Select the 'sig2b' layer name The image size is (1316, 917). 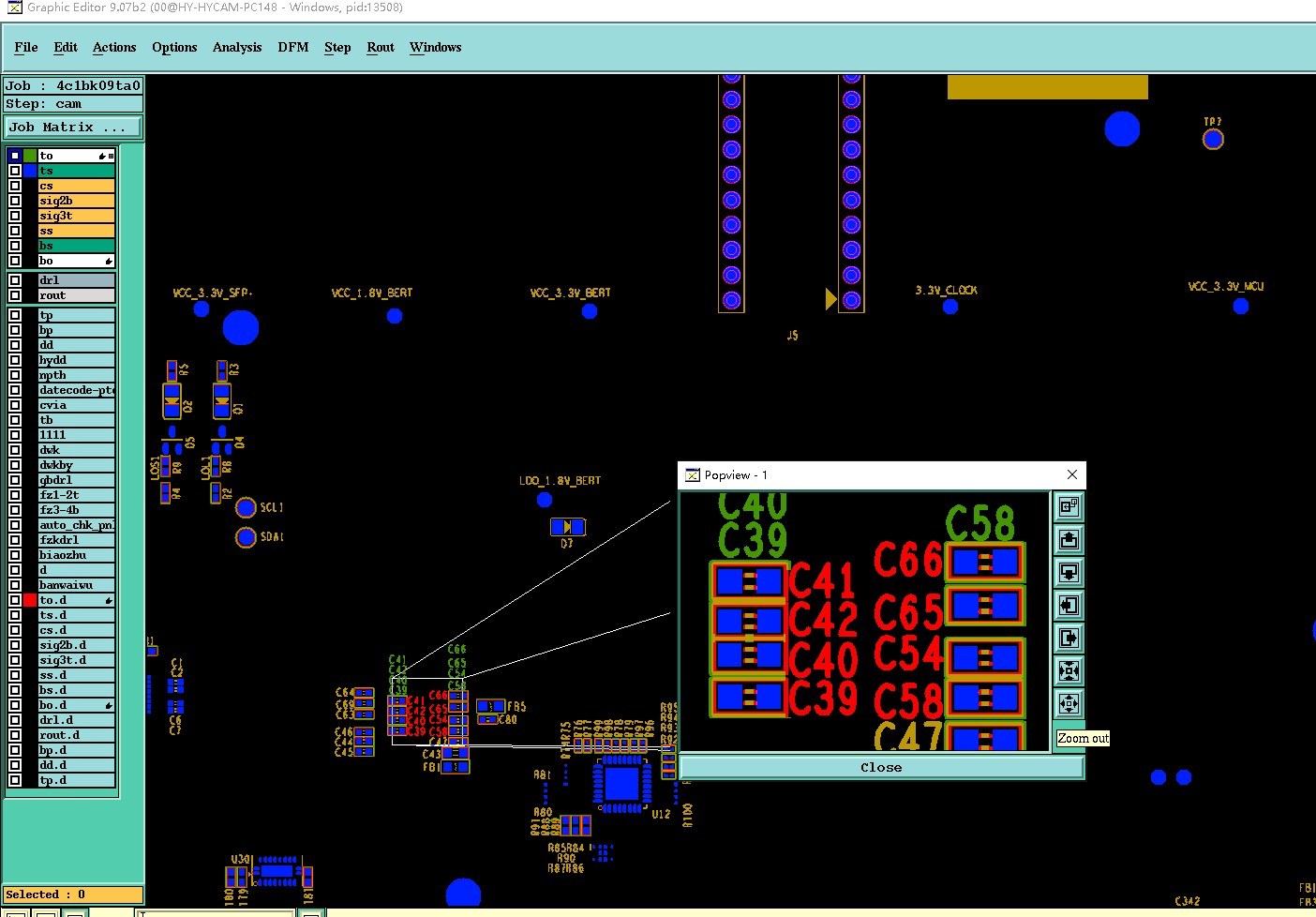tap(76, 201)
